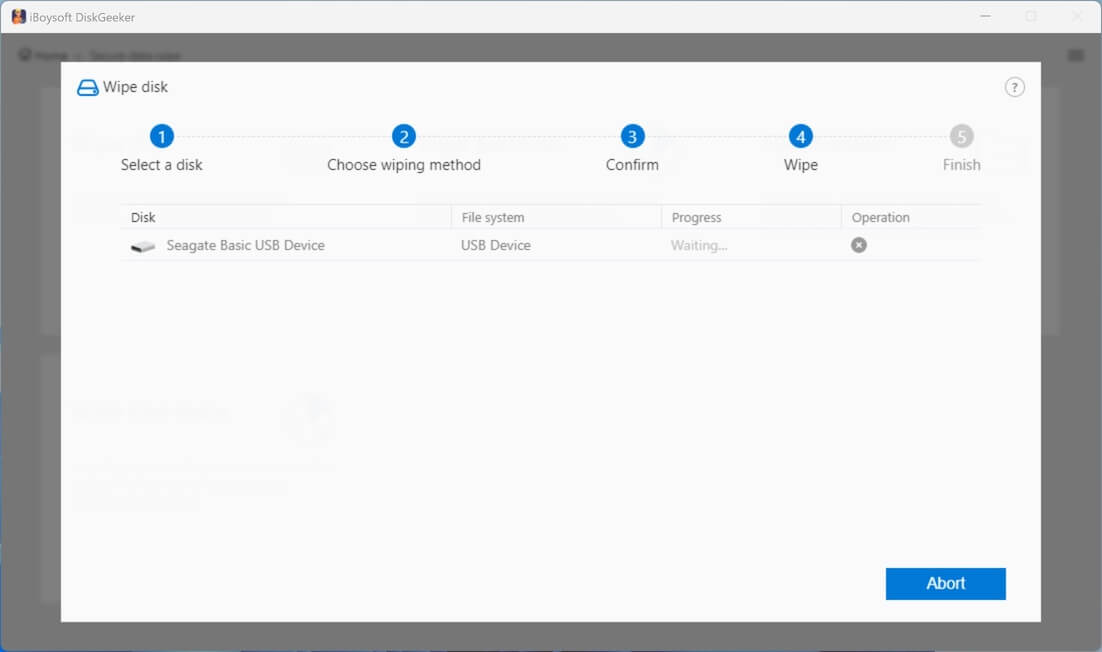Click the 'Waiting...' progress status
This screenshot has height=652, width=1102.
pyautogui.click(x=699, y=245)
